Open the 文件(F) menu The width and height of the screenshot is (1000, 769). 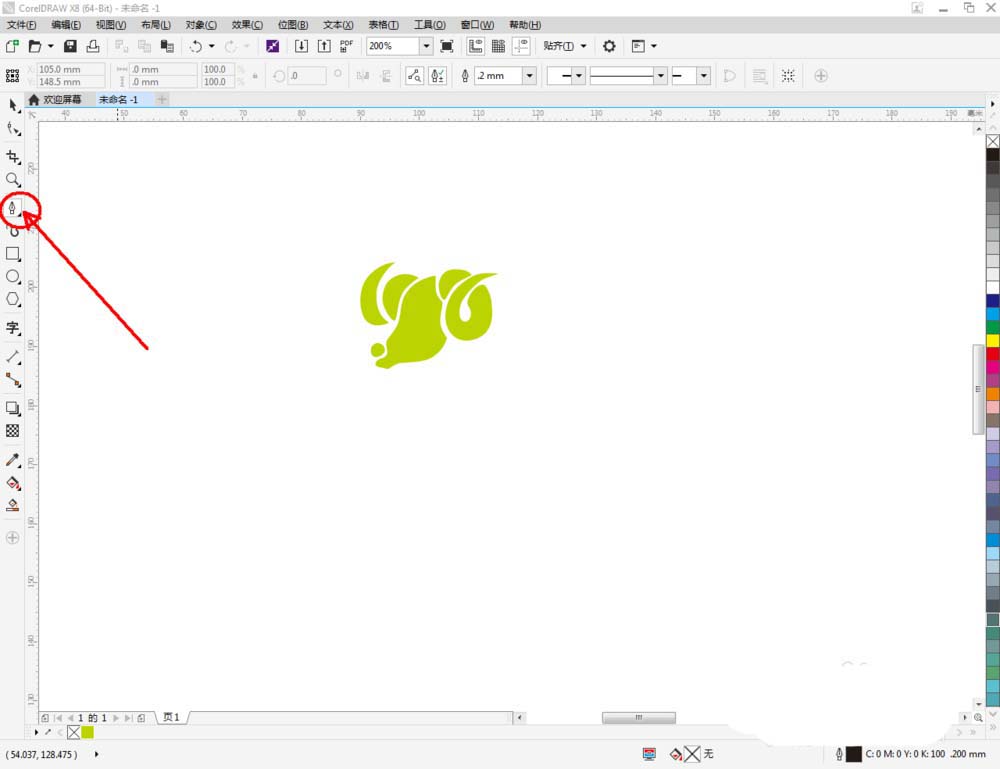click(x=22, y=25)
